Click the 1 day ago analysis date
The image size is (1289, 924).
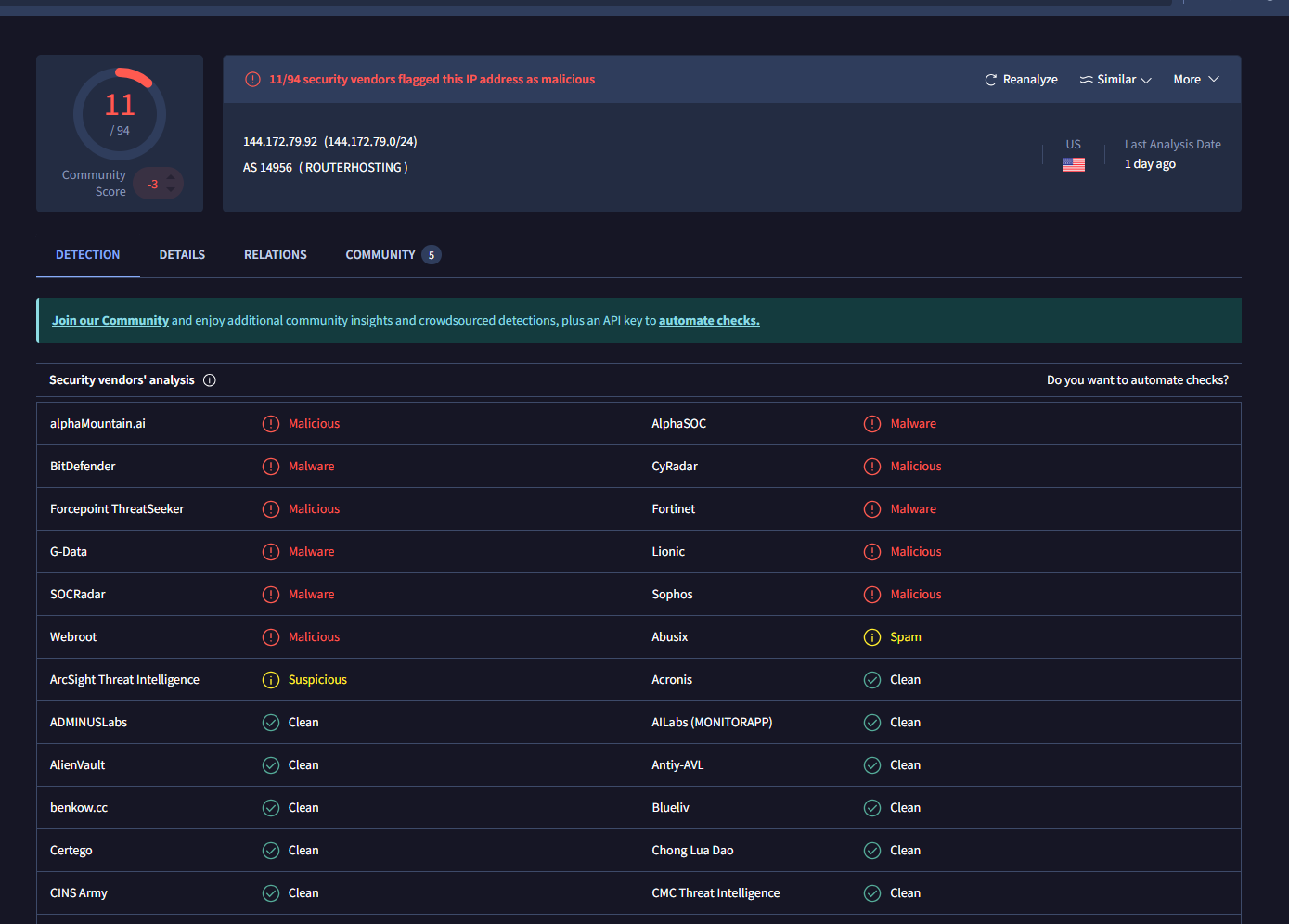[1150, 164]
